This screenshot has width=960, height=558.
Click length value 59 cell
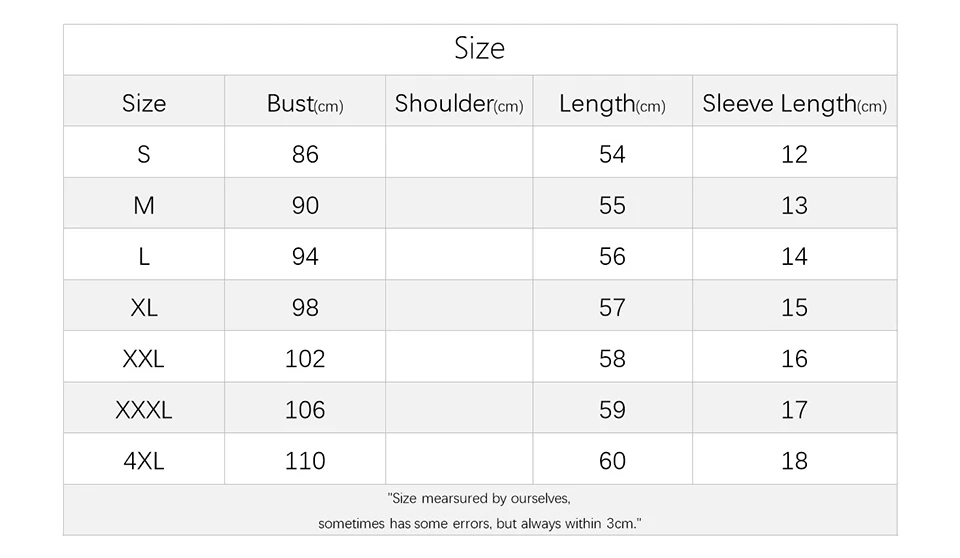point(612,409)
